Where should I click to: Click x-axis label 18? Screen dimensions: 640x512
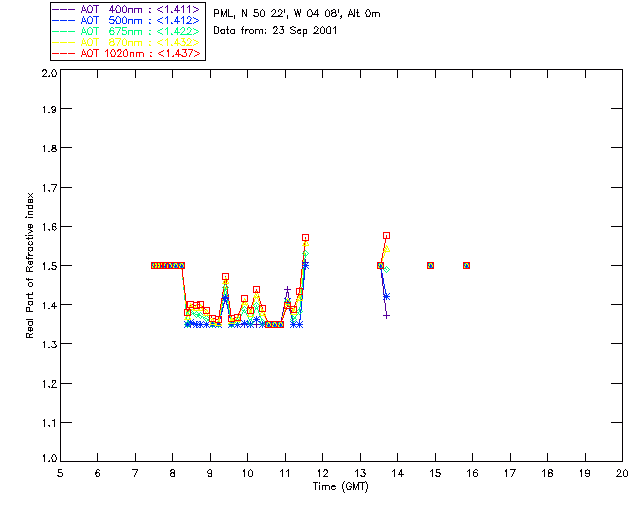[x=547, y=473]
